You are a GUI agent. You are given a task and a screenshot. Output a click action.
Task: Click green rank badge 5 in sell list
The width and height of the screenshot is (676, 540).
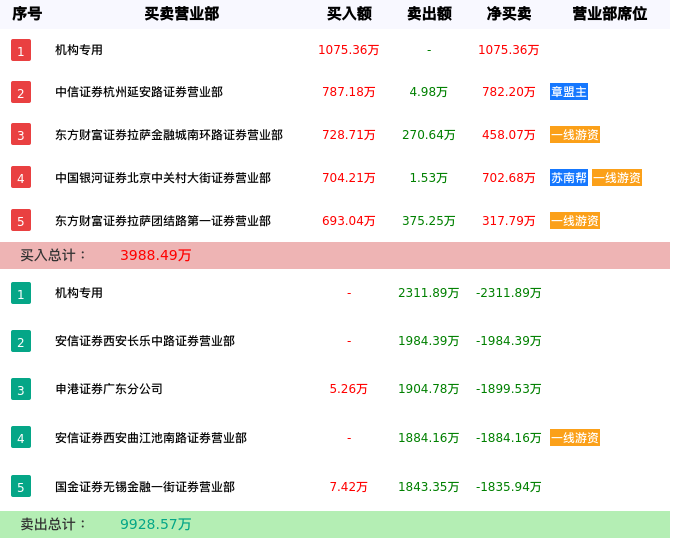coord(21,487)
